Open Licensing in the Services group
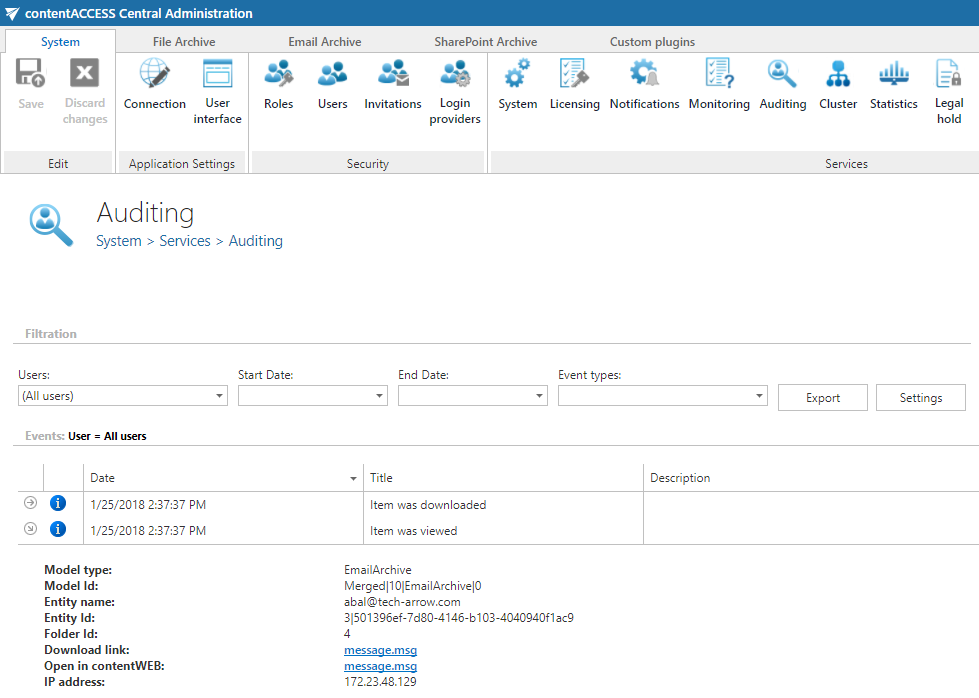The height and width of the screenshot is (698, 979). click(x=574, y=85)
